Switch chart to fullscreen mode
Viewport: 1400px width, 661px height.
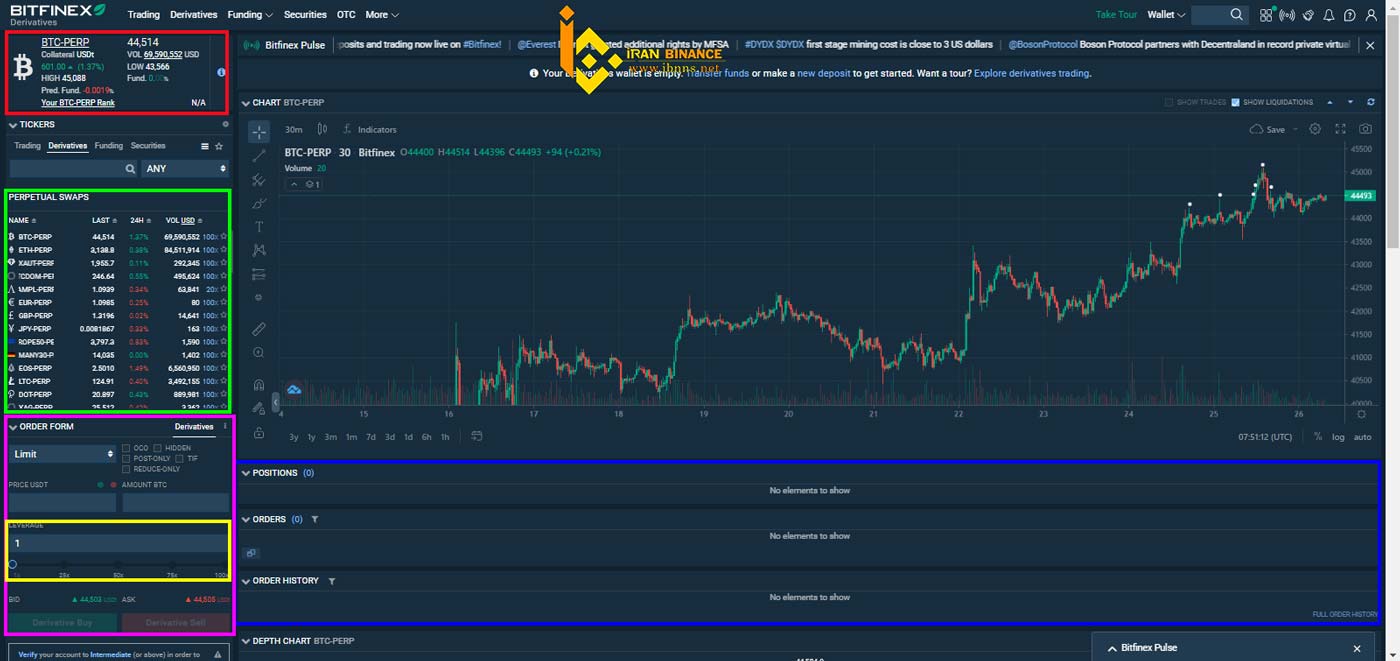click(x=1340, y=129)
